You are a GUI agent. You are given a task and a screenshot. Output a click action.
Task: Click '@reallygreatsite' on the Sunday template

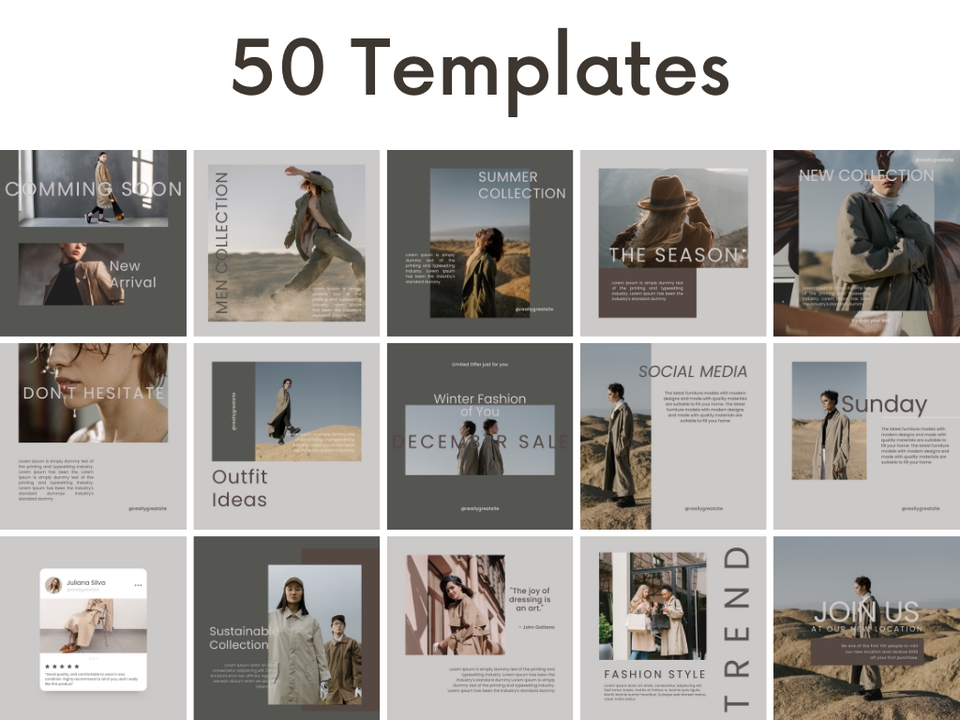[x=920, y=508]
